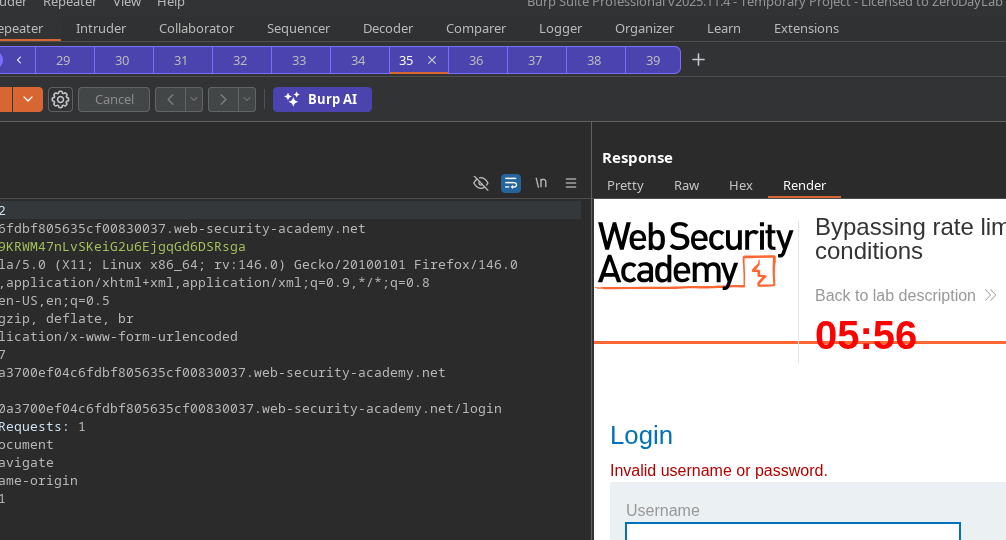The height and width of the screenshot is (540, 1006).
Task: Open Repeater request settings gear
Action: (60, 99)
